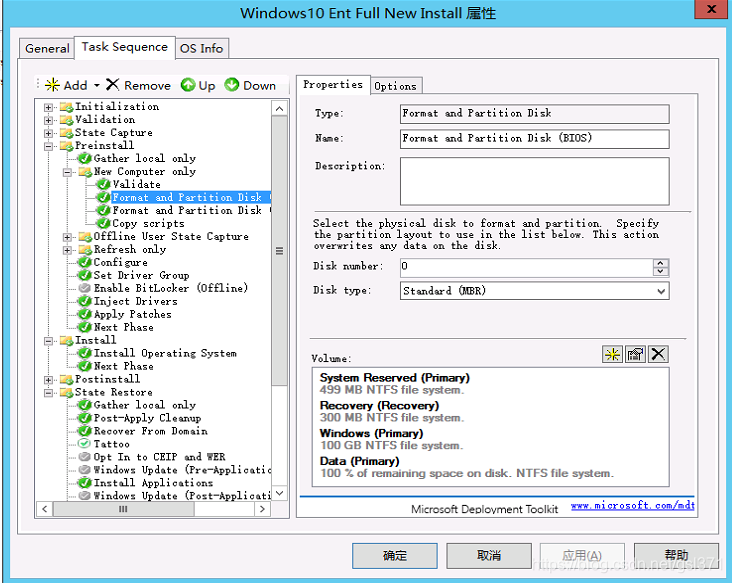Decrease the Disk number value
This screenshot has width=732, height=583.
click(x=661, y=272)
